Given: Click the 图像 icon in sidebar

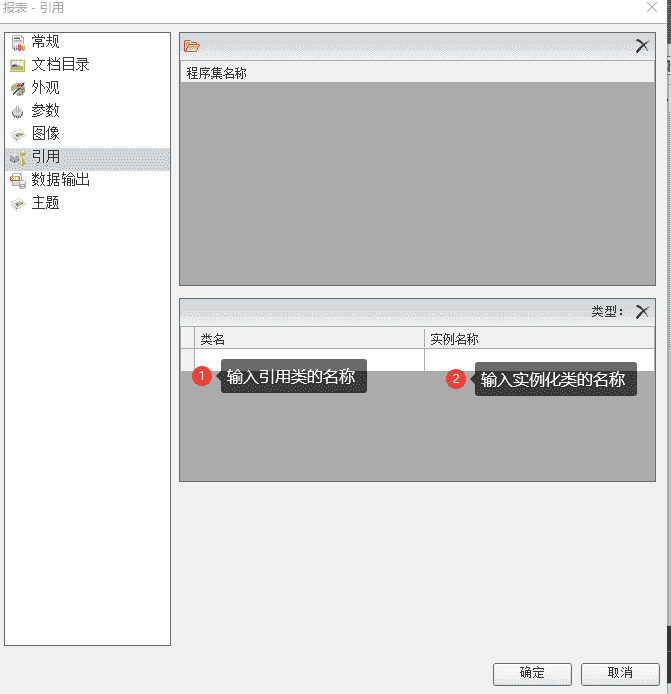Looking at the screenshot, I should [x=18, y=134].
